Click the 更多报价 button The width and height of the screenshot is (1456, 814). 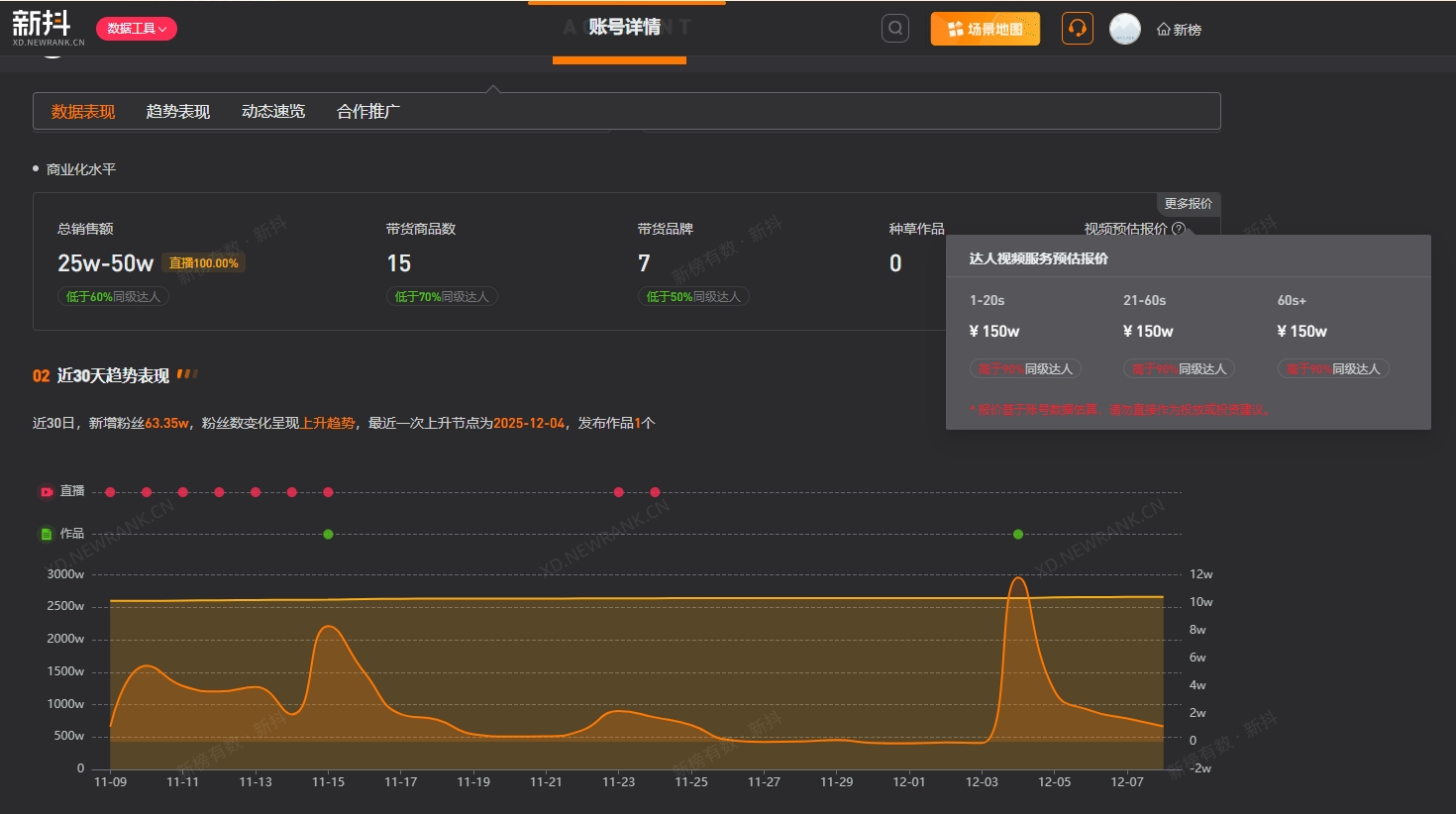tap(1189, 204)
